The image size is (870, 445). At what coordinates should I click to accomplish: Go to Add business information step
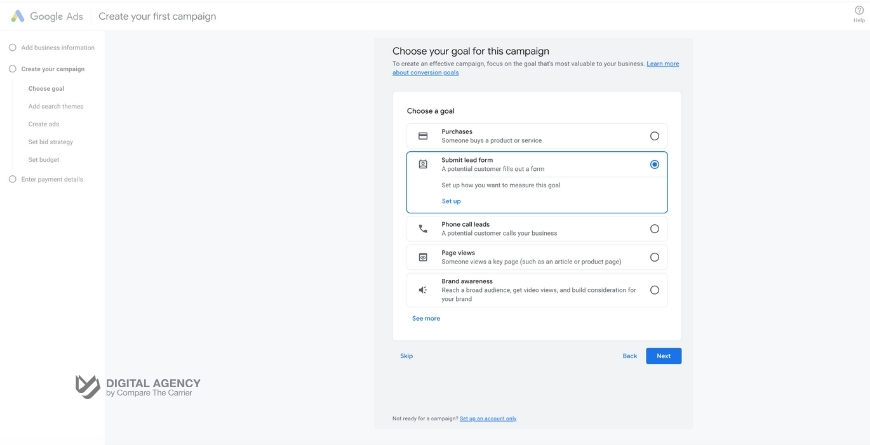click(x=57, y=48)
